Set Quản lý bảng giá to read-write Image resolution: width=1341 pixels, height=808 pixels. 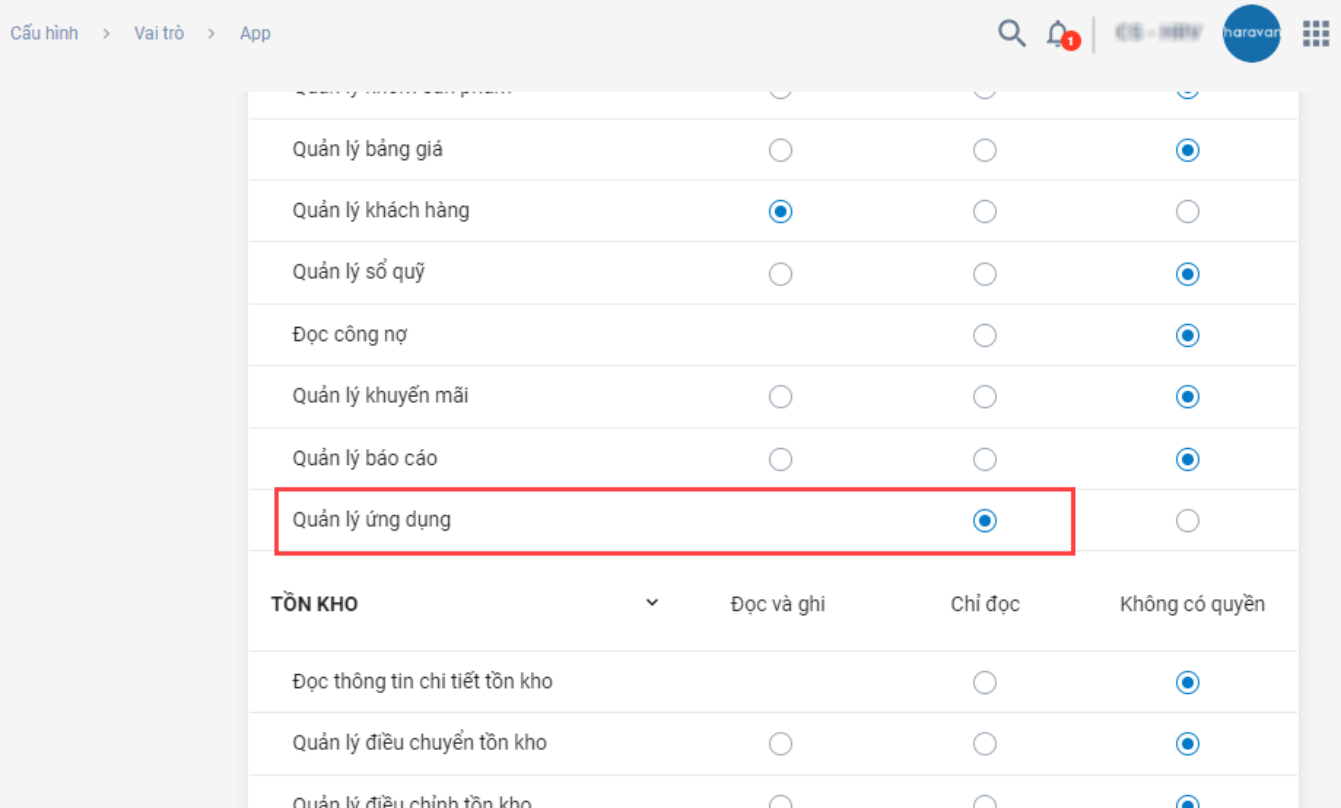pos(780,151)
